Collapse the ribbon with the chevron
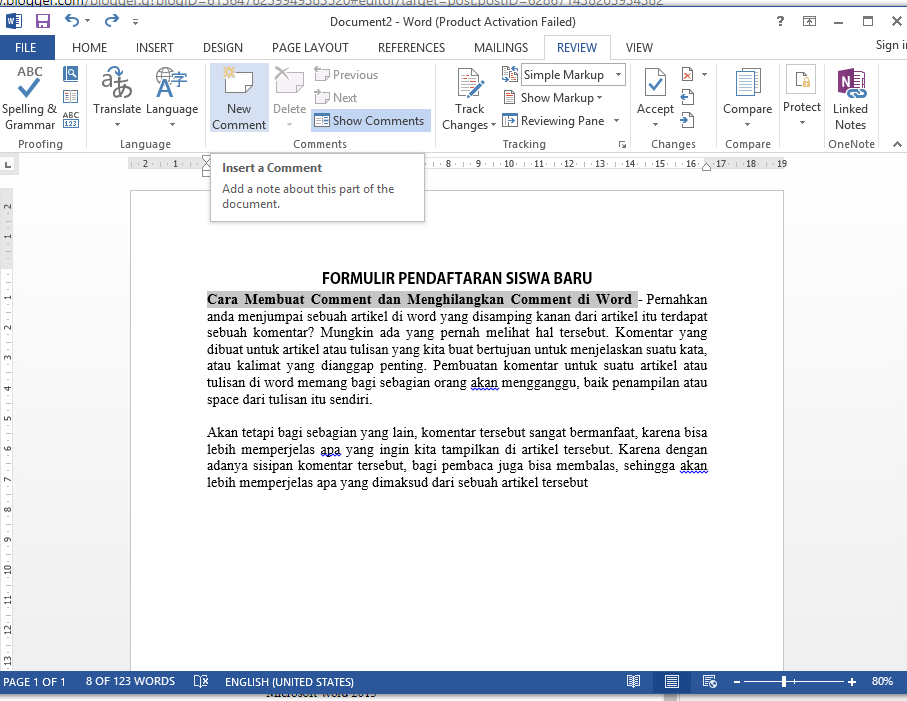907x701 pixels. [x=897, y=144]
